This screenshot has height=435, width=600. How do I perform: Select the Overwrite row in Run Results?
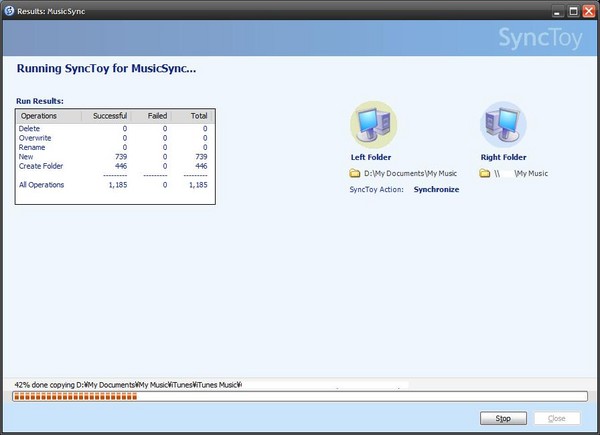[115, 138]
